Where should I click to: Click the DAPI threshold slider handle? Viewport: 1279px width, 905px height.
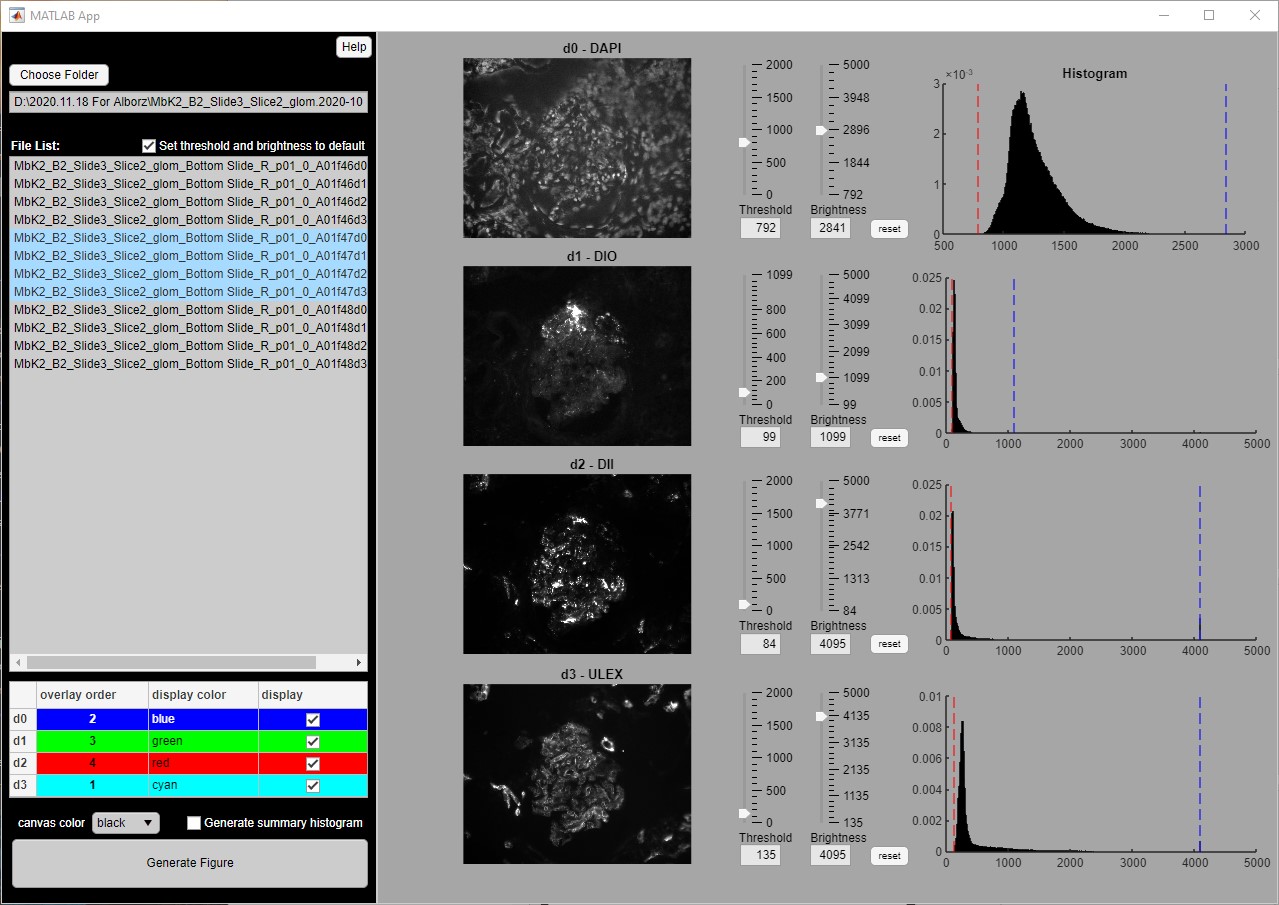click(744, 143)
